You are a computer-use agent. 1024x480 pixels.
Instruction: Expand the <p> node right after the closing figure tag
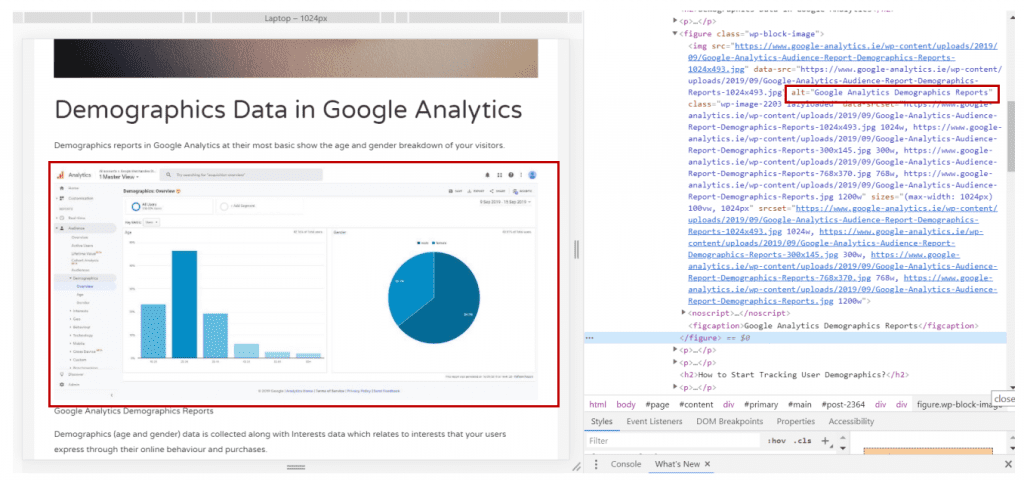click(676, 350)
